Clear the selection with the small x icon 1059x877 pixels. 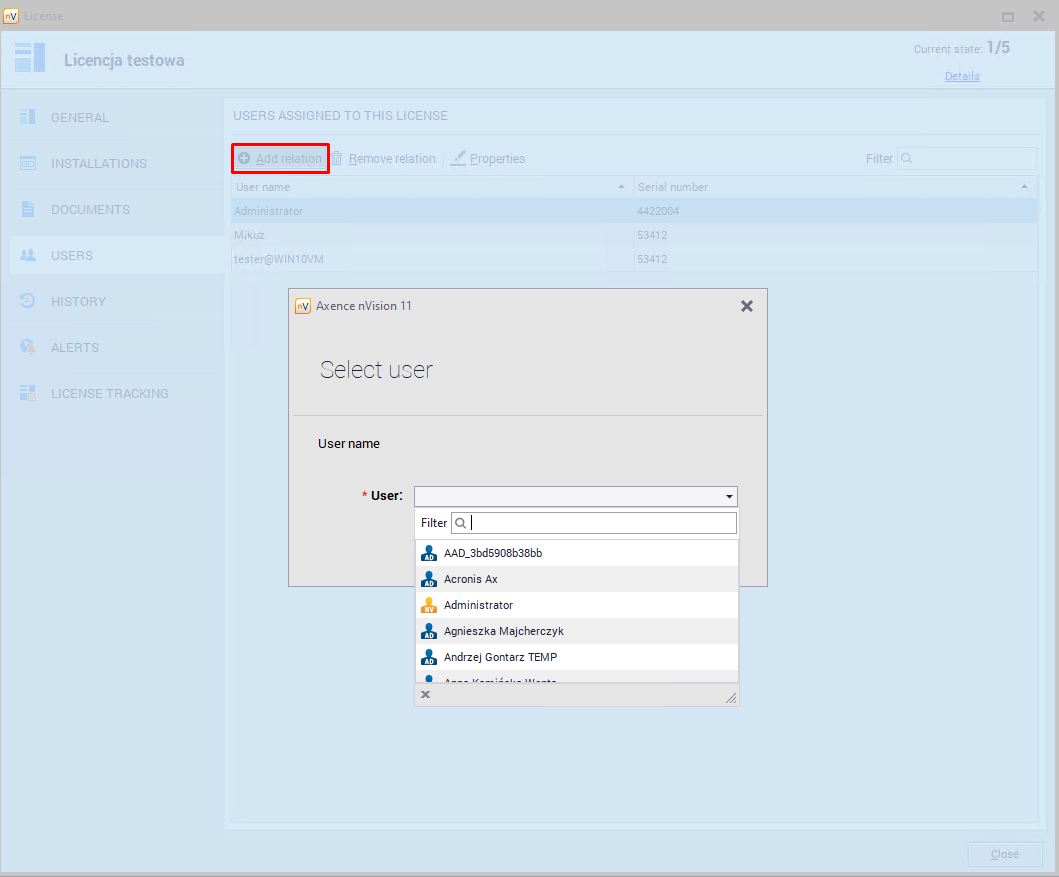pos(425,694)
